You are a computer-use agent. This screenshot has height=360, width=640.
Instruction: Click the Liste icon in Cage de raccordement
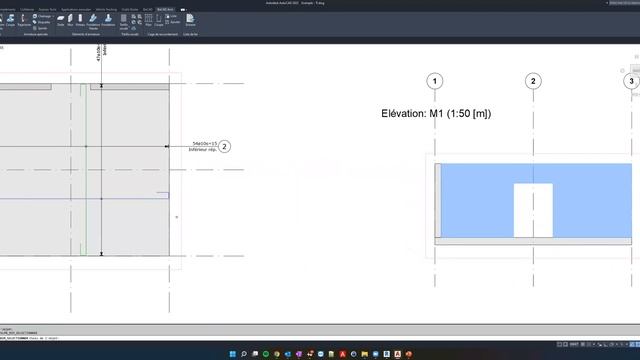click(x=171, y=16)
